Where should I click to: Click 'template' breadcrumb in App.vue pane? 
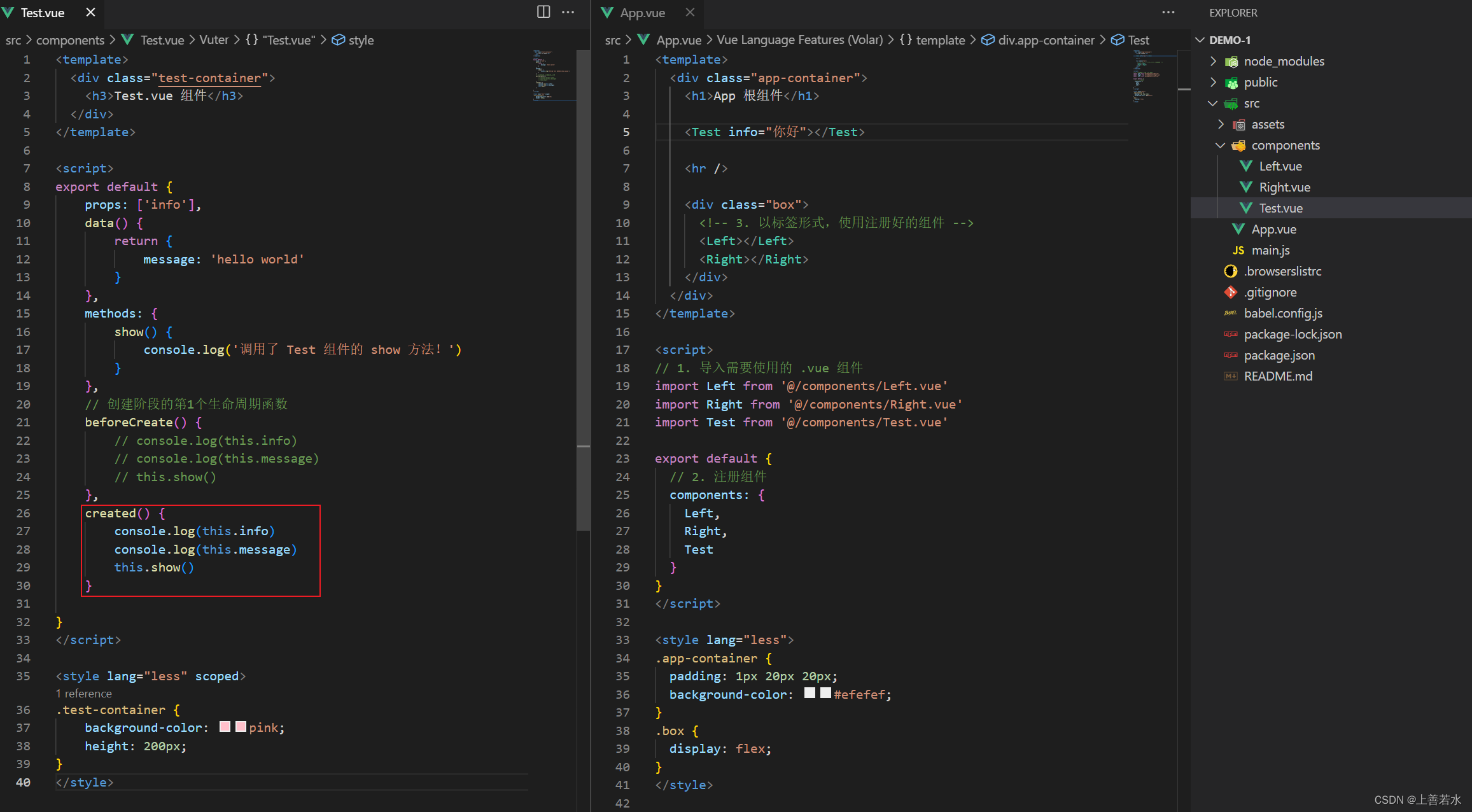point(941,40)
